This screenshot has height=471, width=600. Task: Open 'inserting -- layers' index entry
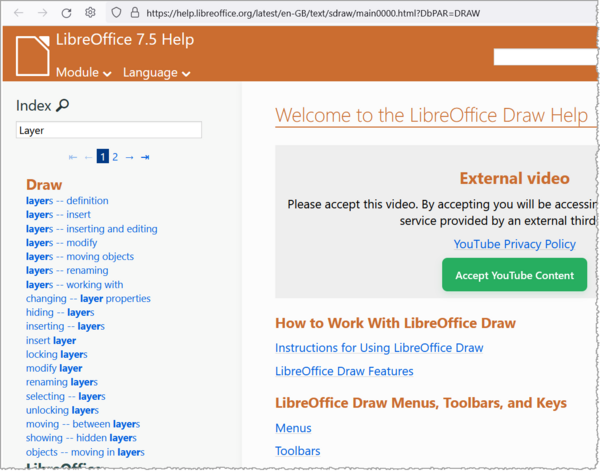point(65,326)
